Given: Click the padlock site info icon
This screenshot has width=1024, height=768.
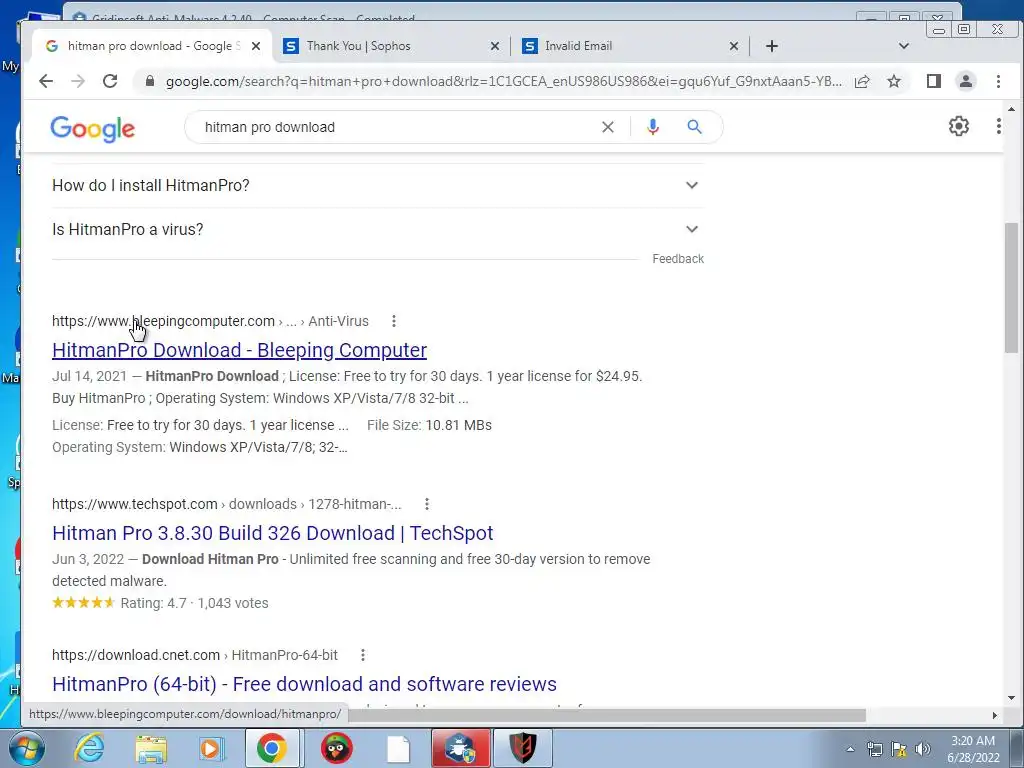Looking at the screenshot, I should (150, 81).
